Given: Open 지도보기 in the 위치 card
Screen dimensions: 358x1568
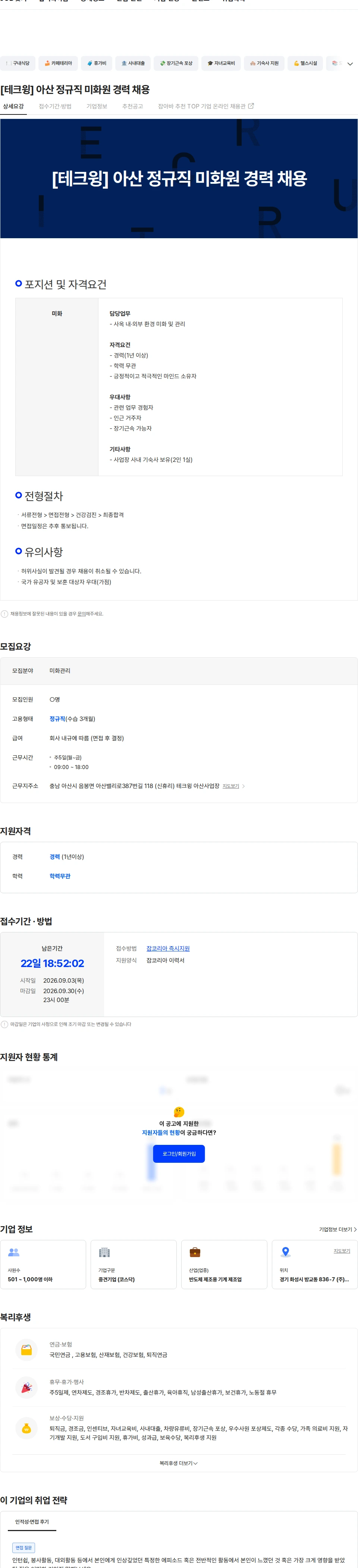Looking at the screenshot, I should coord(342,1251).
